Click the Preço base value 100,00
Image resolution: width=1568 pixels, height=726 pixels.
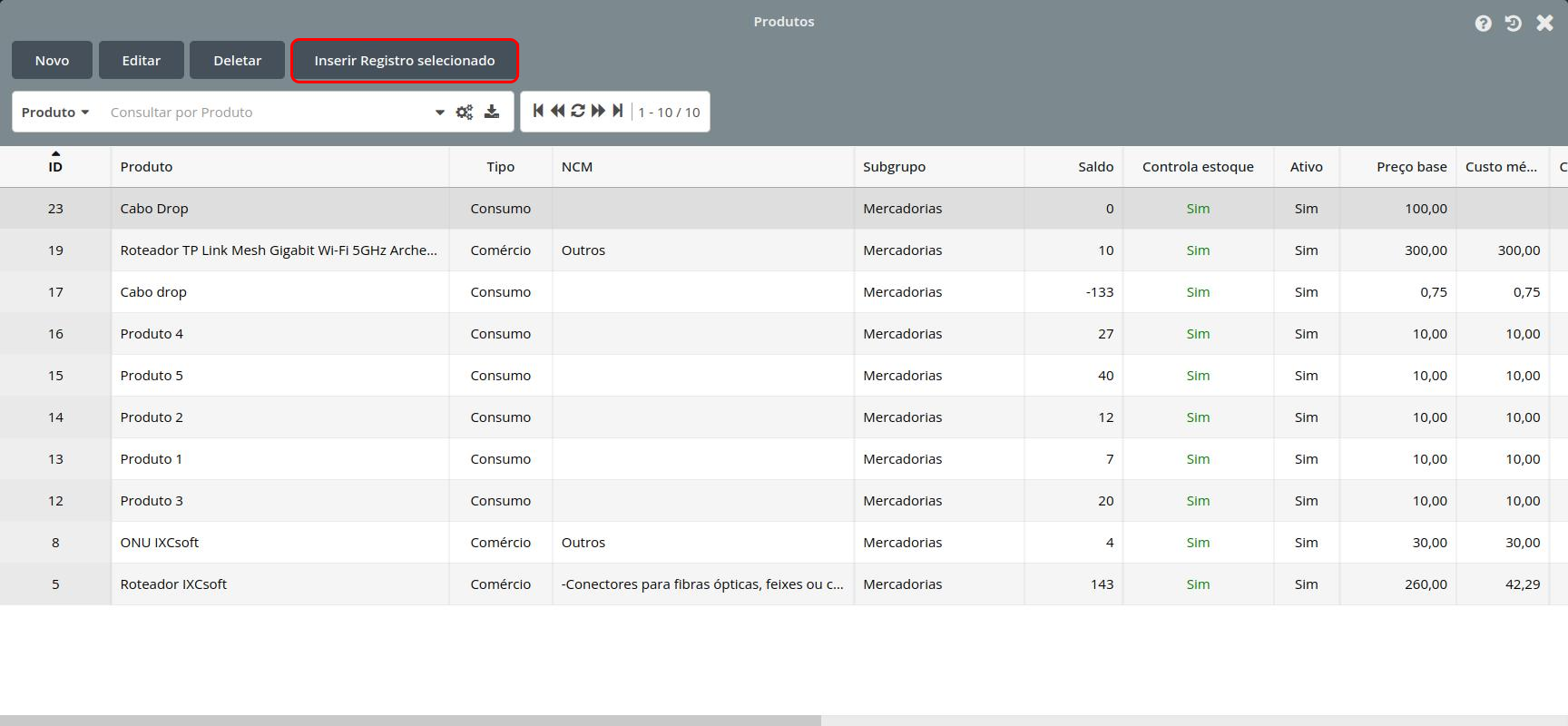tap(1426, 209)
